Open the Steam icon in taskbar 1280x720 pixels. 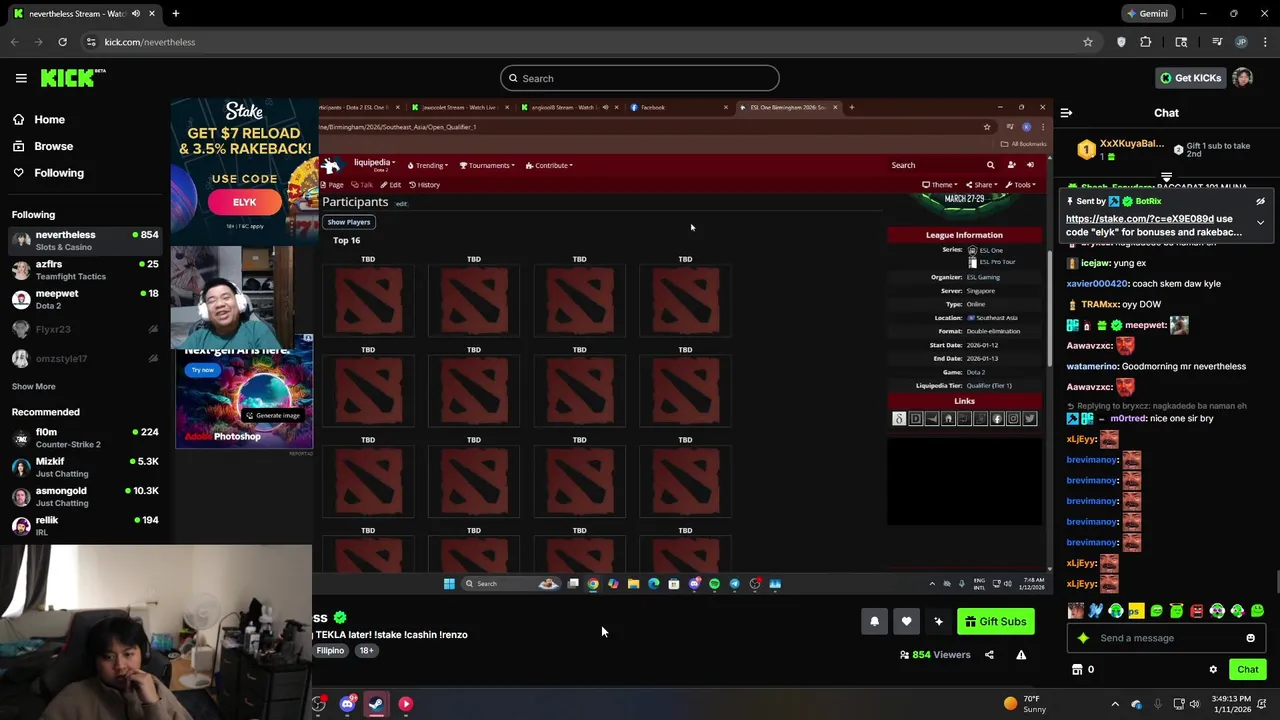[x=376, y=704]
